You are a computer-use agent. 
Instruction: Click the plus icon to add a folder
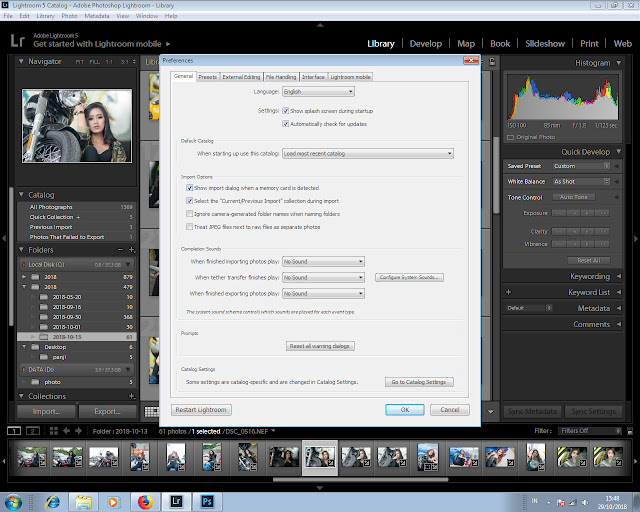point(131,249)
